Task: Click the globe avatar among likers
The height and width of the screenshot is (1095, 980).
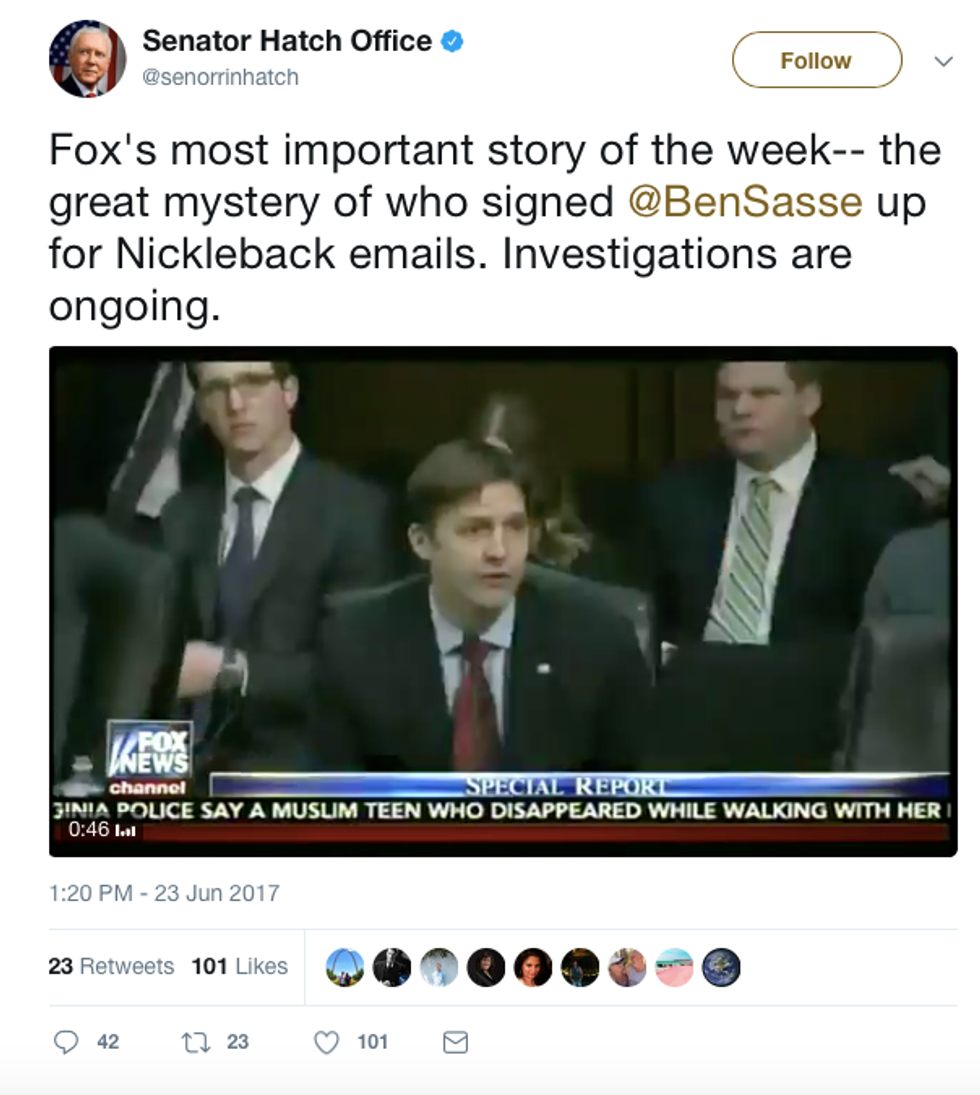Action: [x=721, y=967]
